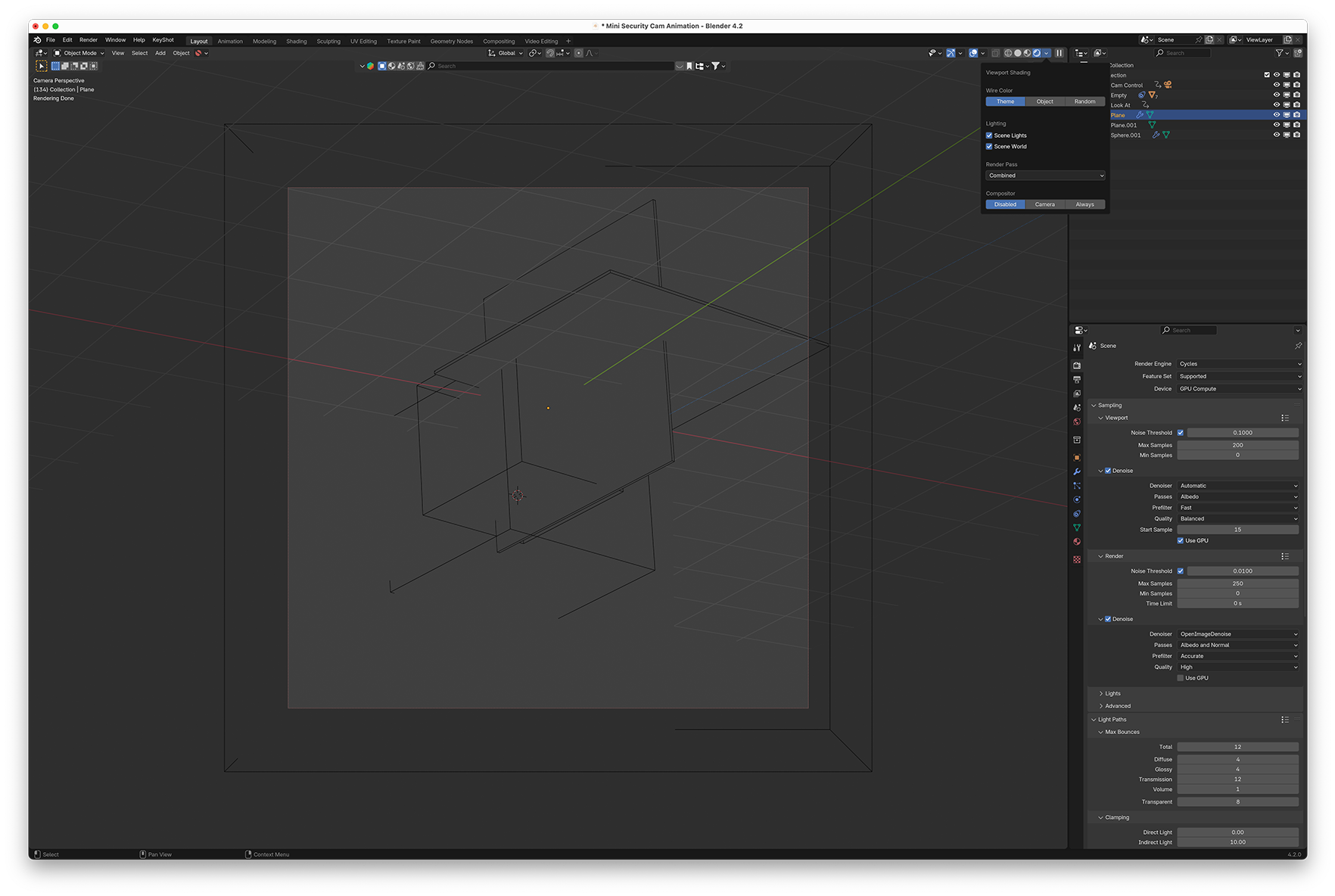Screen dimensions: 1335x896
Task: Disable Scene World lighting checkbox
Action: [989, 147]
